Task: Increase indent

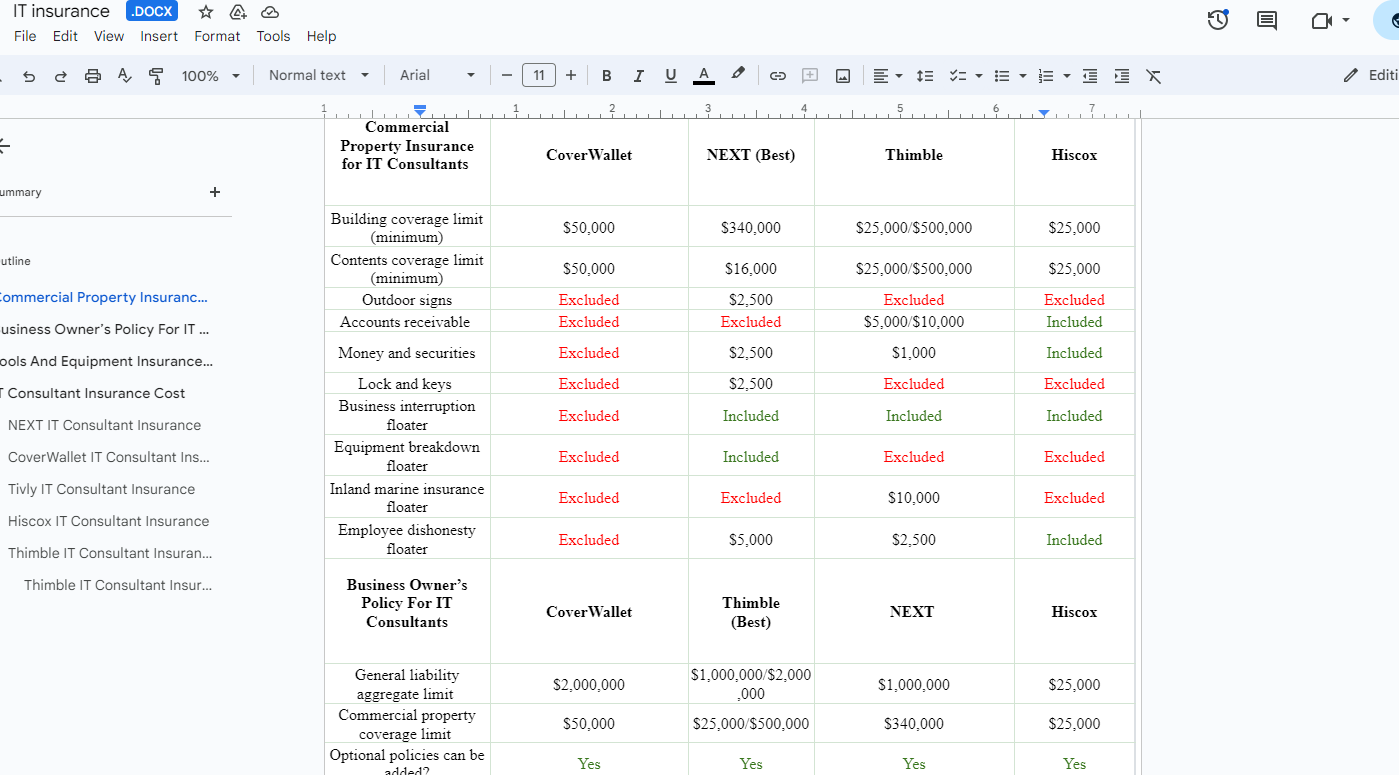Action: pos(1122,76)
